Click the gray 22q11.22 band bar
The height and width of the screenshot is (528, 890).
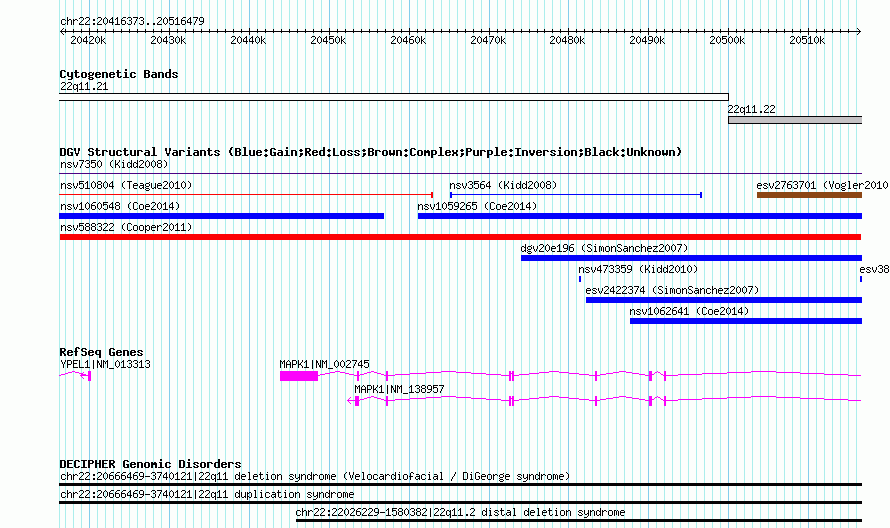pos(795,120)
